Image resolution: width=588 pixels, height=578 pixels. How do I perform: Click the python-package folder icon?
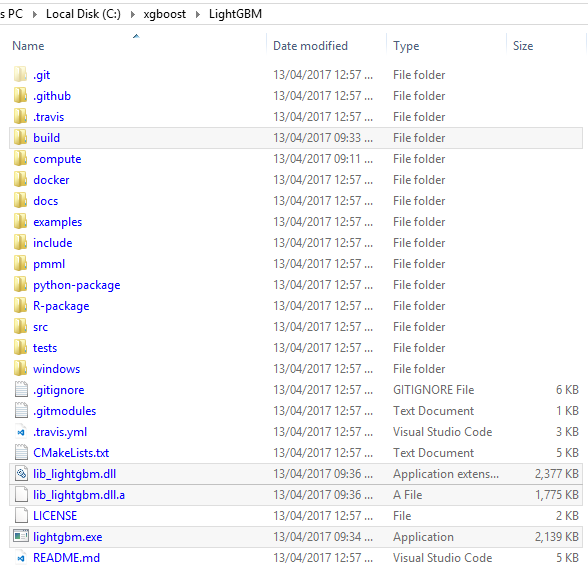21,284
